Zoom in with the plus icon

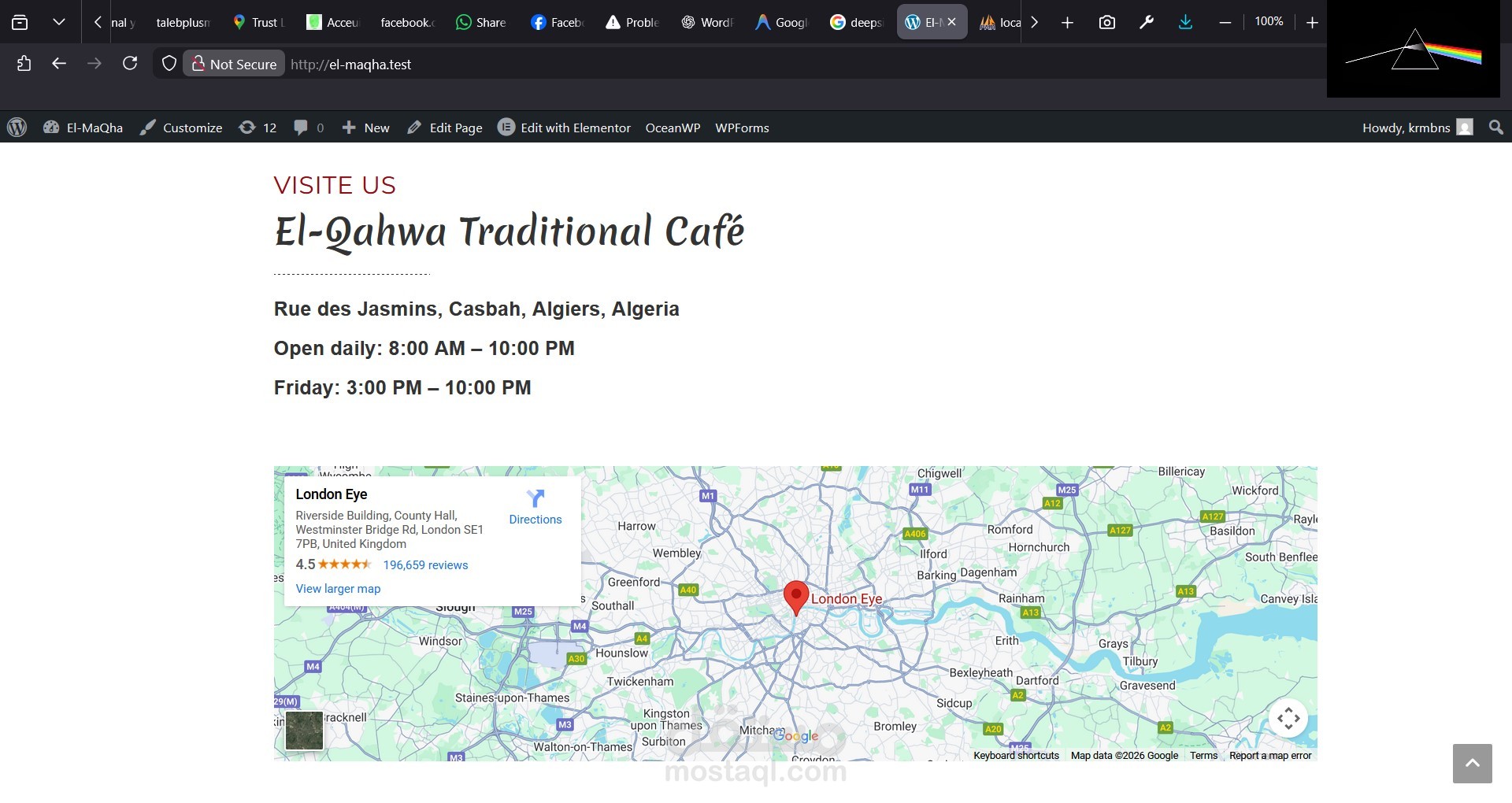coord(1312,23)
